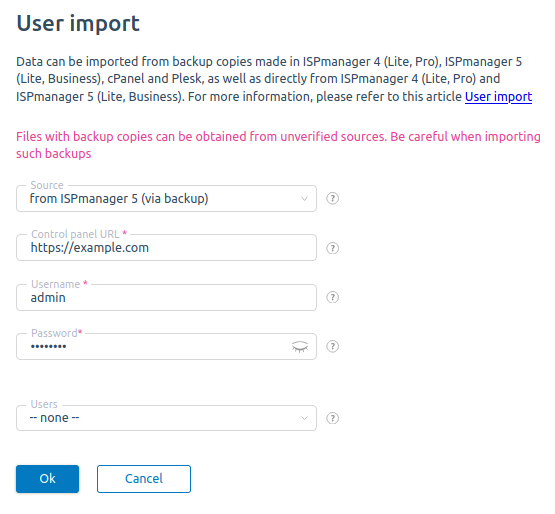The height and width of the screenshot is (514, 555).
Task: Click the Username field's question mark icon
Action: tap(332, 297)
